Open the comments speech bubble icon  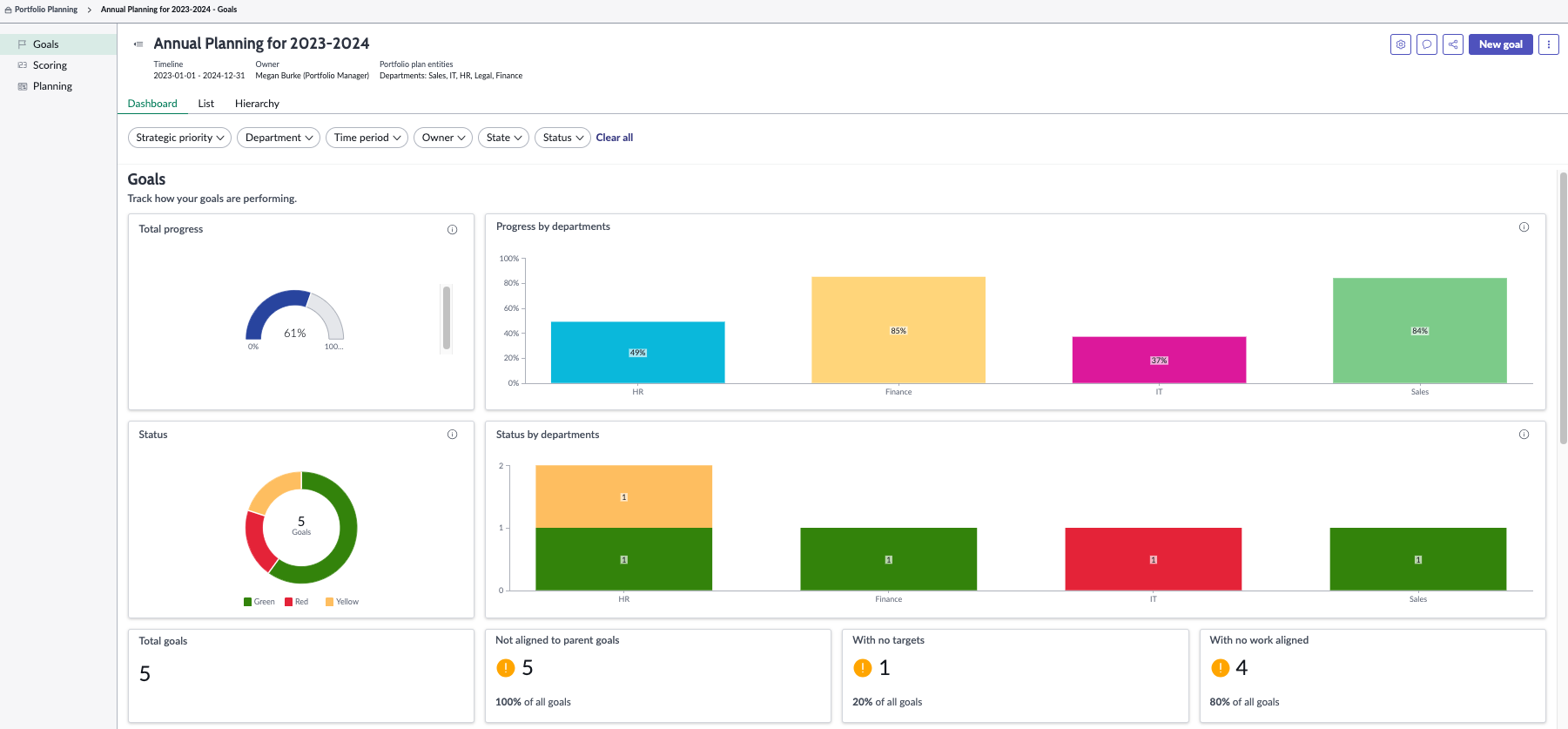[x=1426, y=44]
